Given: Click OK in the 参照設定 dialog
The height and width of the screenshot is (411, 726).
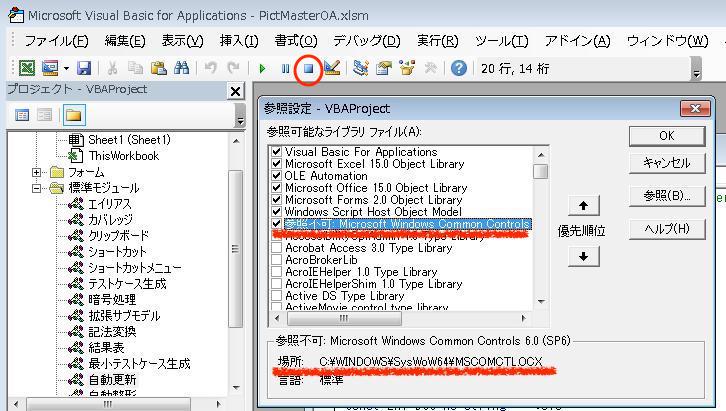Looking at the screenshot, I should click(x=667, y=136).
